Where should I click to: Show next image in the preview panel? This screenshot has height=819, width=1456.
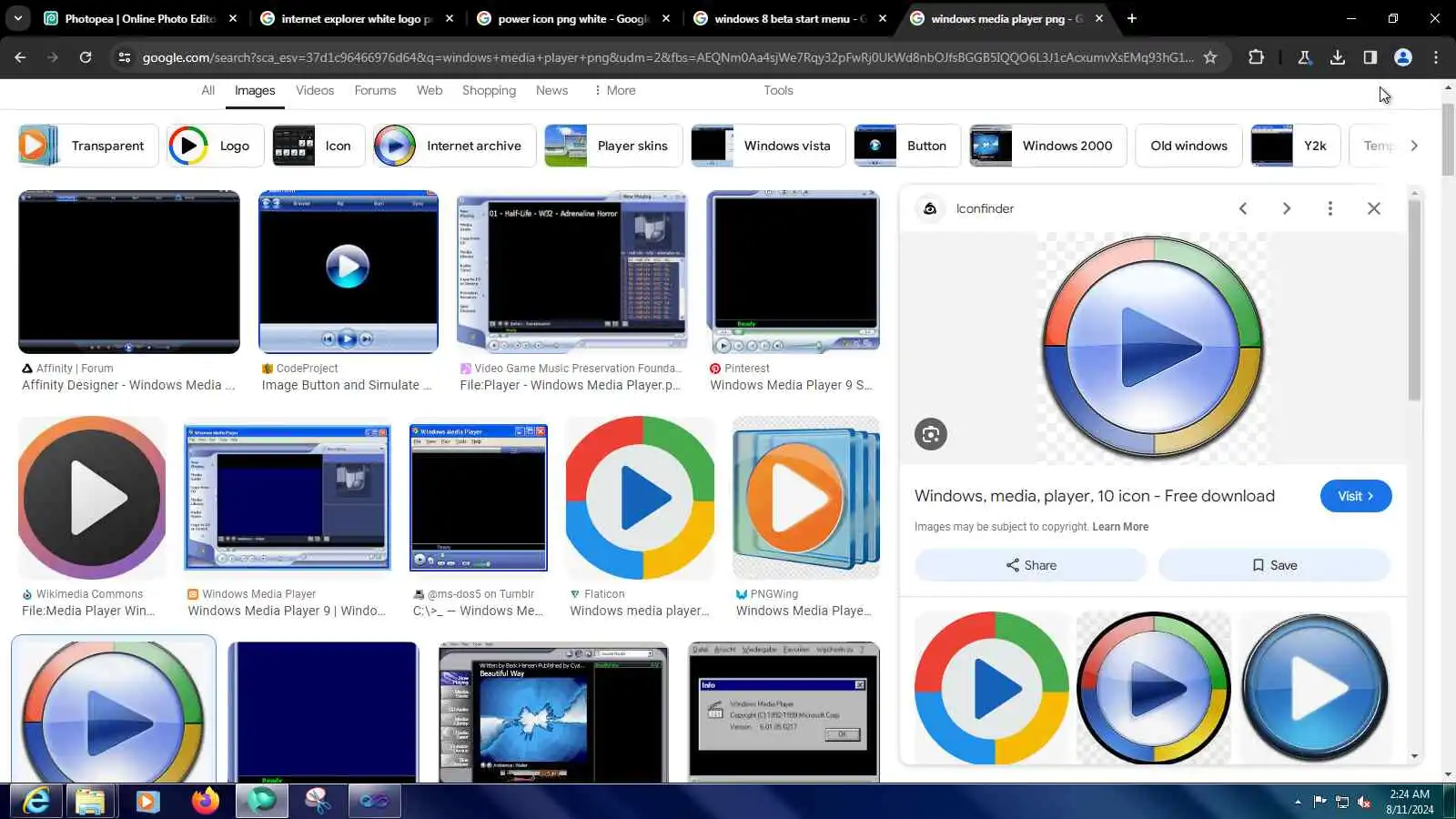pyautogui.click(x=1287, y=208)
